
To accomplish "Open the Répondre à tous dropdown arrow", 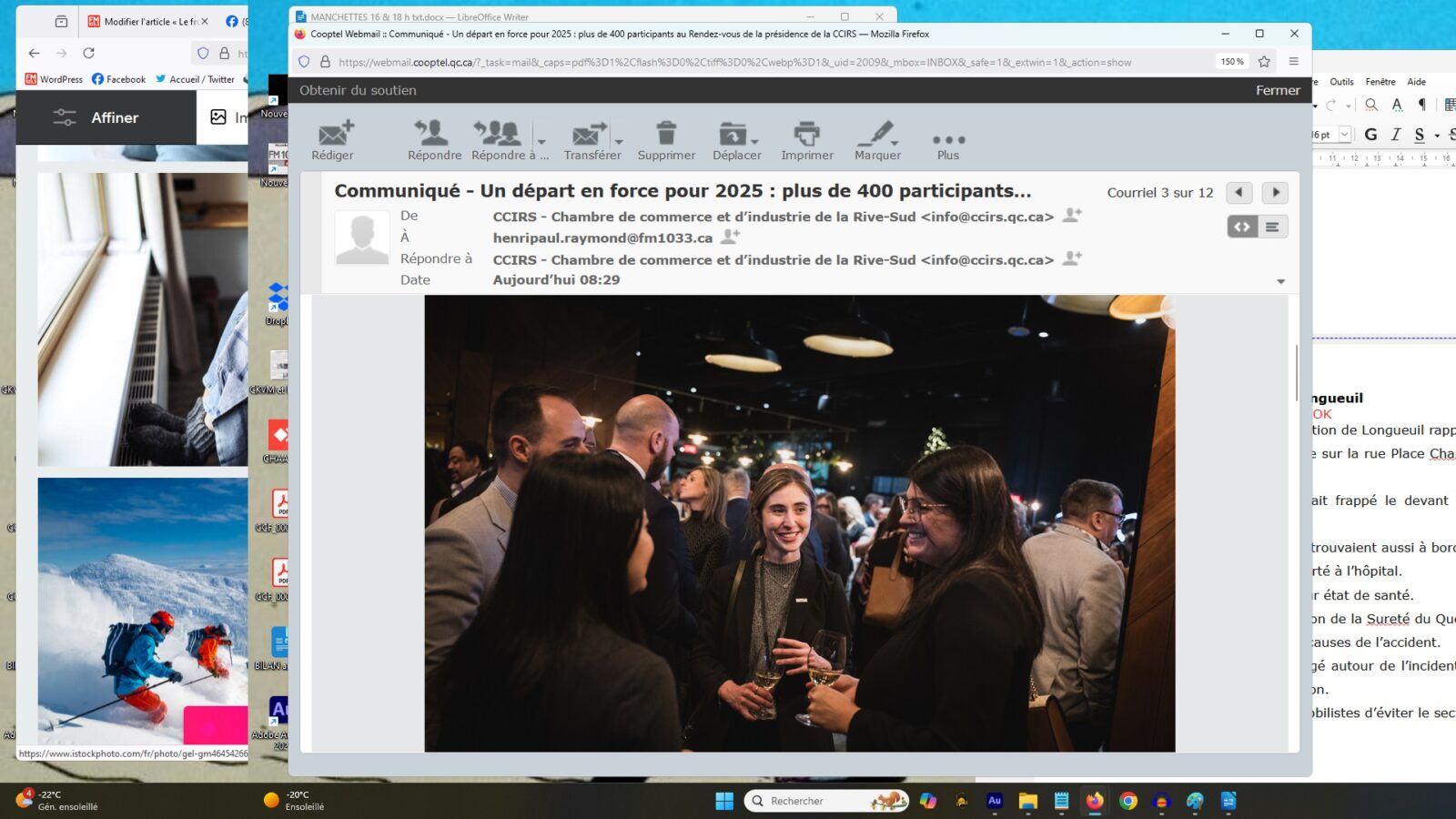I will click(x=541, y=142).
